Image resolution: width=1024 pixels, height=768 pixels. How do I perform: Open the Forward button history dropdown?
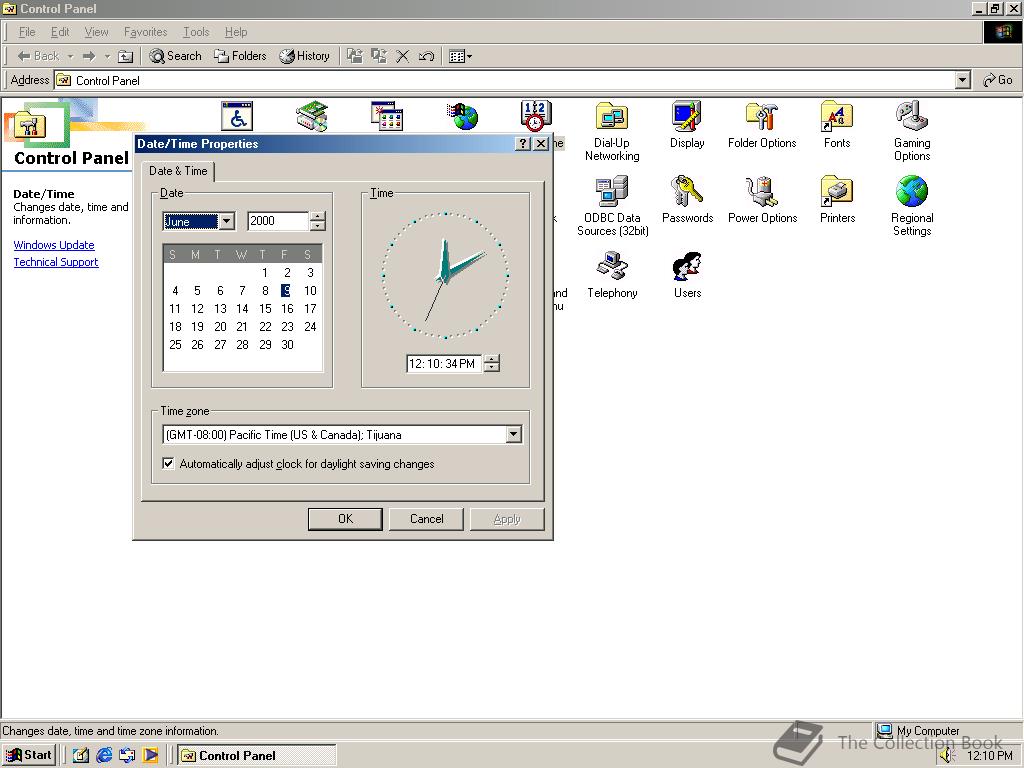tap(107, 56)
